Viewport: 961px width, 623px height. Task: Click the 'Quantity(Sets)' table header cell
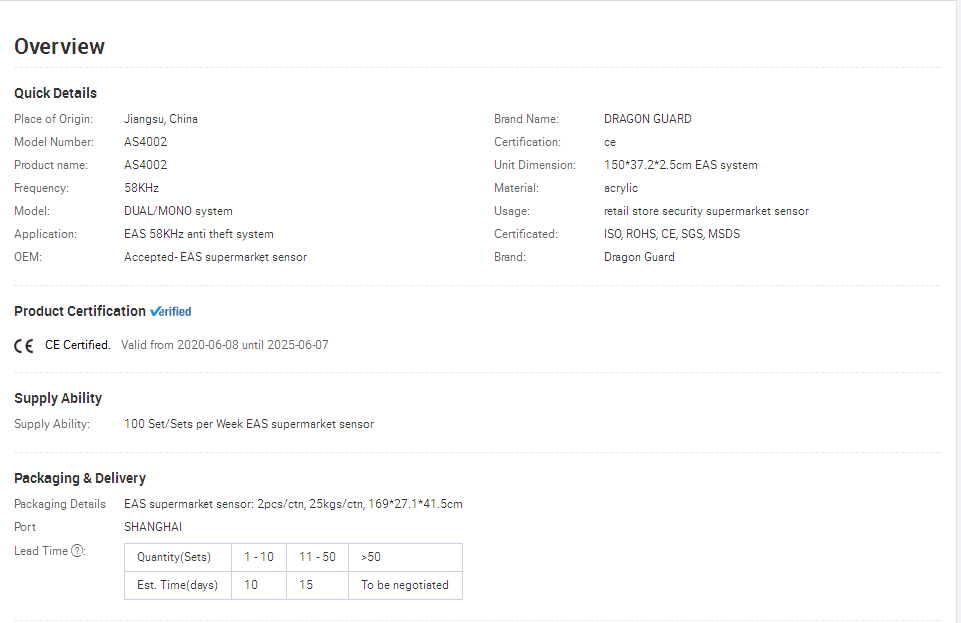click(178, 557)
